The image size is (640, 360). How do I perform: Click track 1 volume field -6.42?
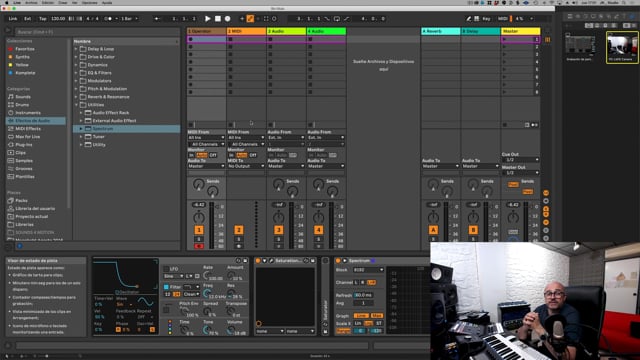click(199, 204)
